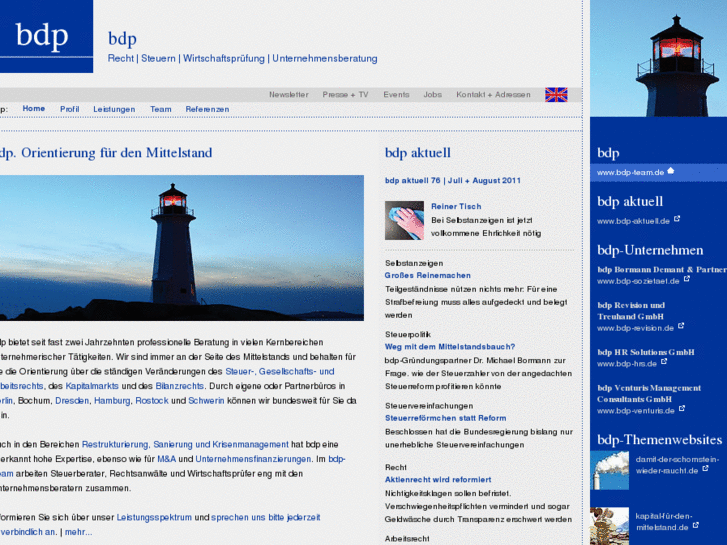
Task: Open Steuerreförmchen statt Reform article
Action: click(446, 418)
